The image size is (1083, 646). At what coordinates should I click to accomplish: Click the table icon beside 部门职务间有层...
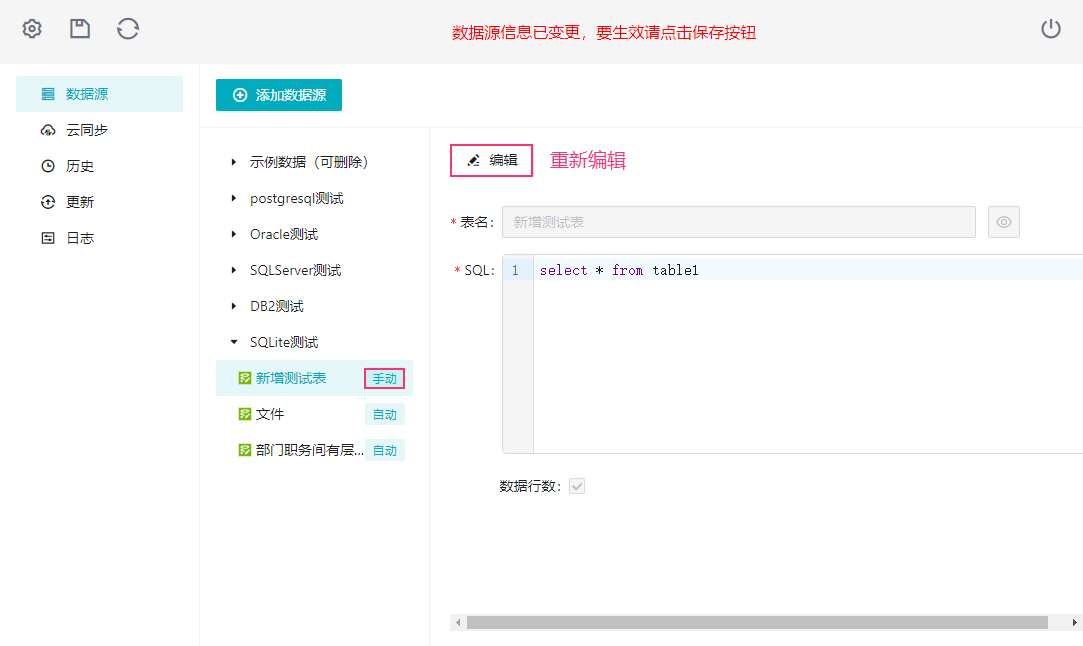245,450
